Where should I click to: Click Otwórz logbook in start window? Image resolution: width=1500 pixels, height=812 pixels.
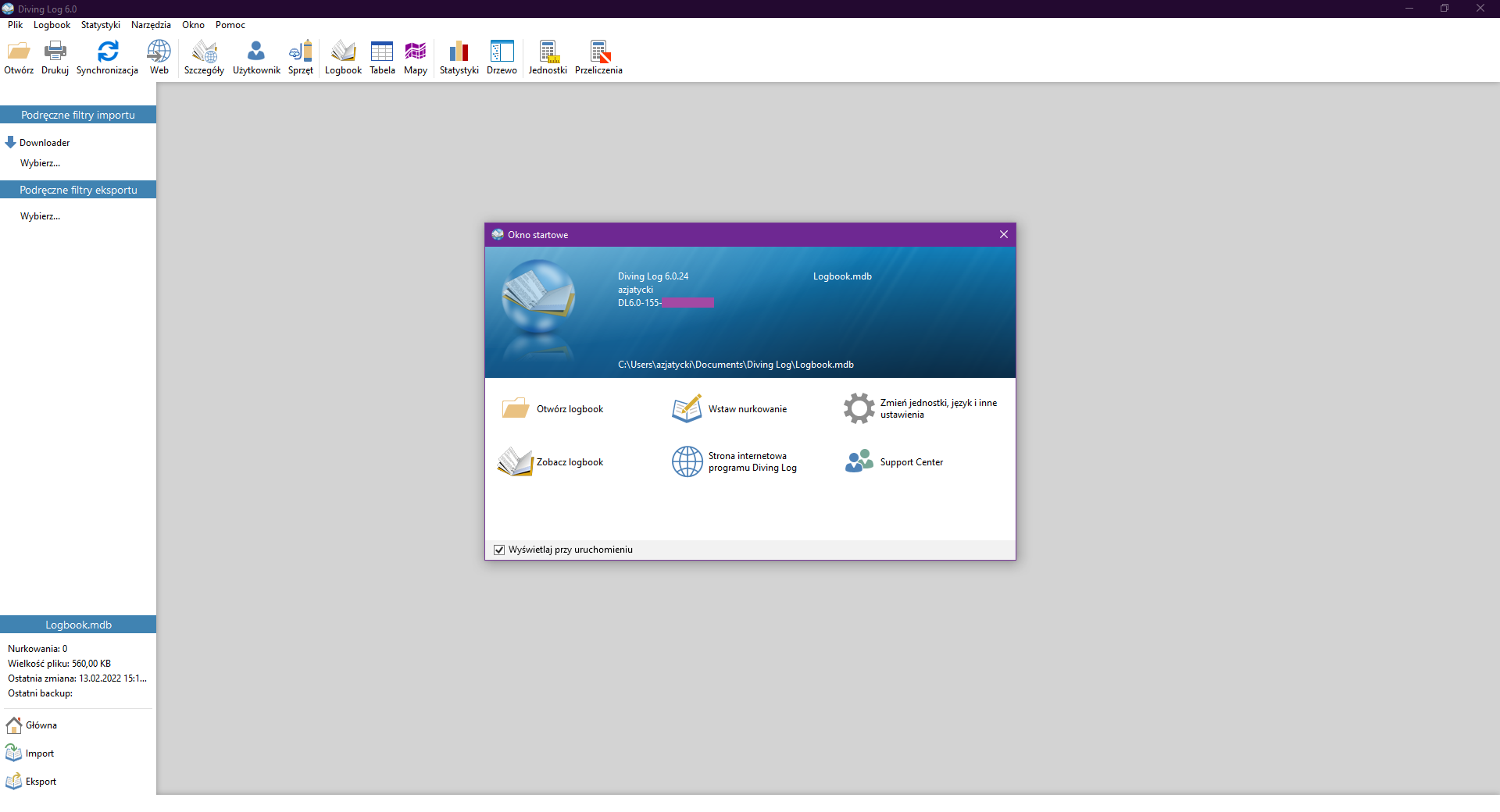point(553,409)
